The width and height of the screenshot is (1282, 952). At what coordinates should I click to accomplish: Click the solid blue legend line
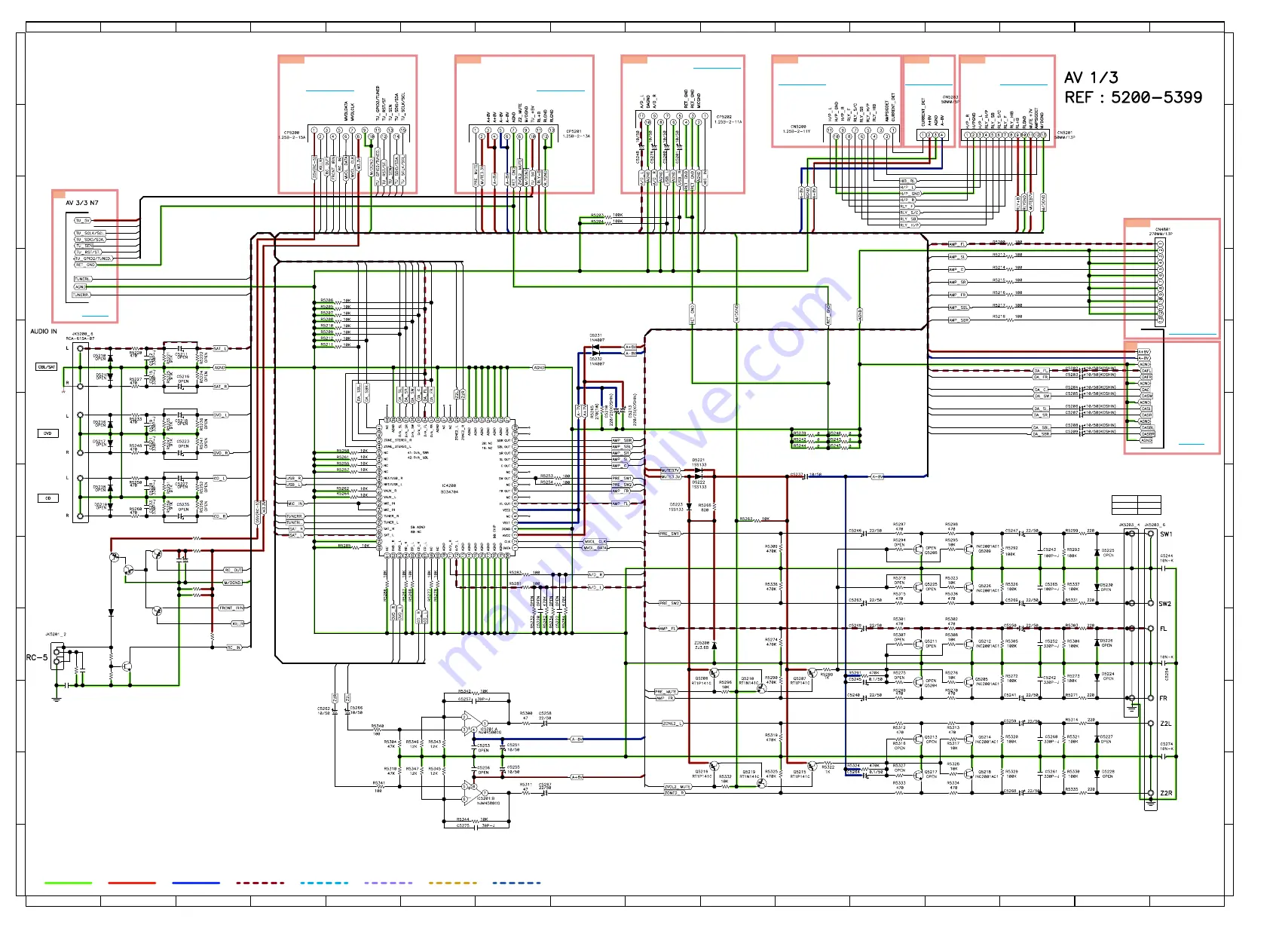point(196,883)
